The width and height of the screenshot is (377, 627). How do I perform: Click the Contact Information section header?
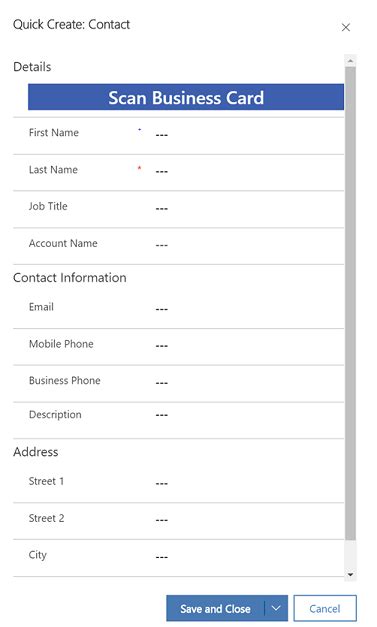tap(70, 278)
